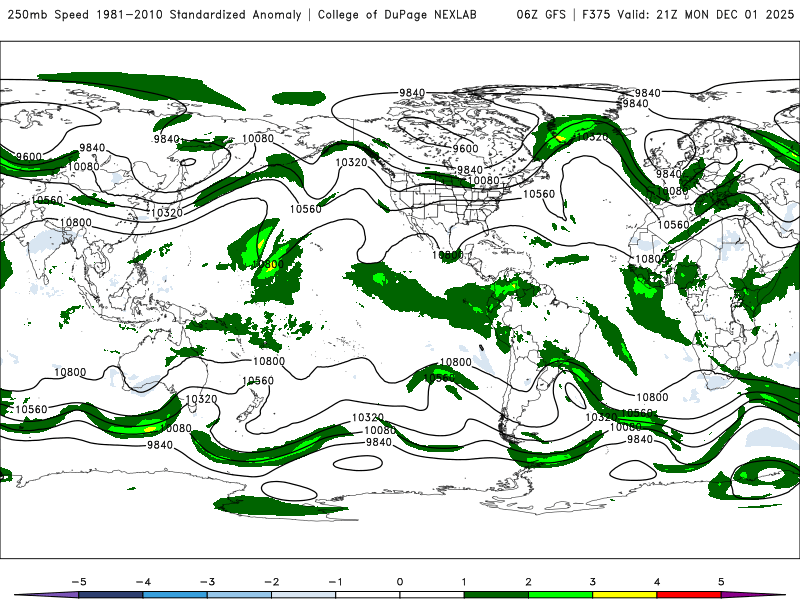Click the 9600 contour label over northern Canada
The image size is (800, 600).
click(x=465, y=148)
